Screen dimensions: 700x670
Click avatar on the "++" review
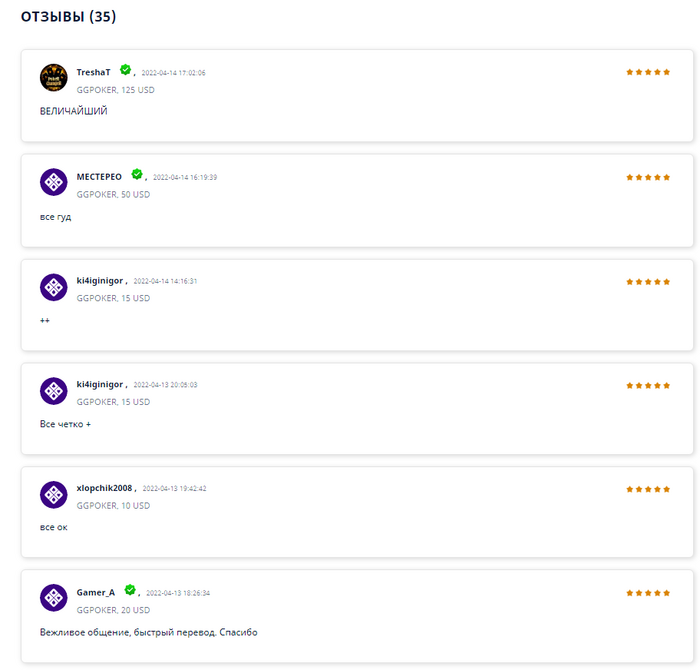[x=53, y=287]
